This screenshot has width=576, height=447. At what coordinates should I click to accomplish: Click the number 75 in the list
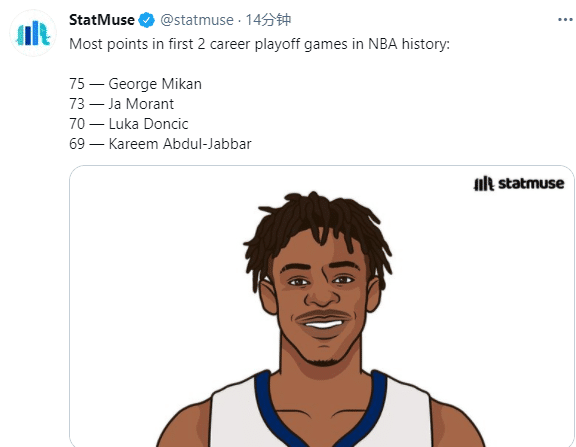pyautogui.click(x=77, y=84)
